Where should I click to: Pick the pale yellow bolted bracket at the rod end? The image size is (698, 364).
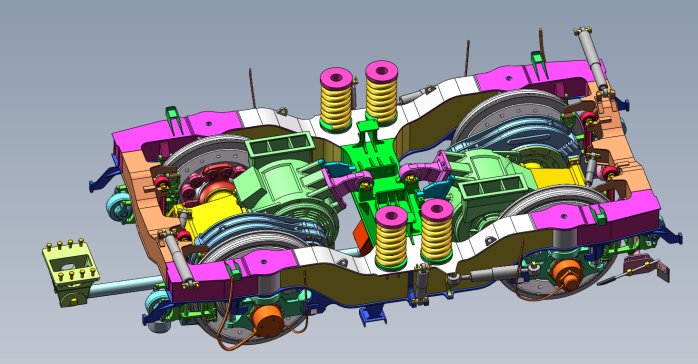(x=70, y=272)
